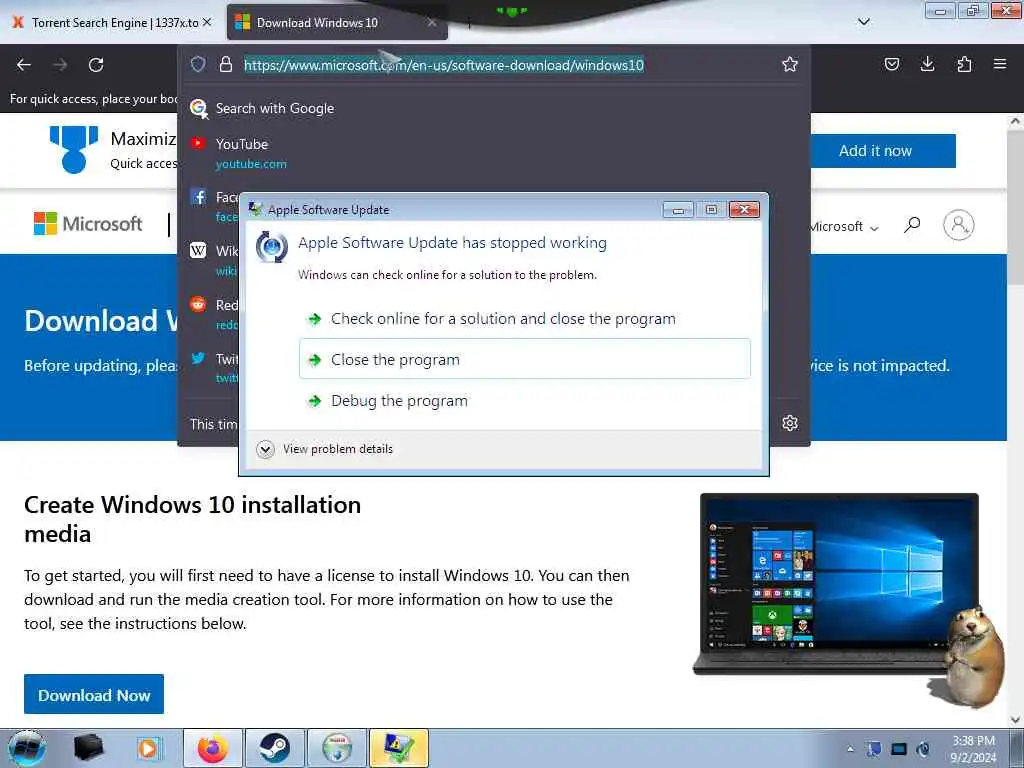1024x768 pixels.
Task: Click the page vertical scrollbar thumb
Action: tap(1015, 208)
